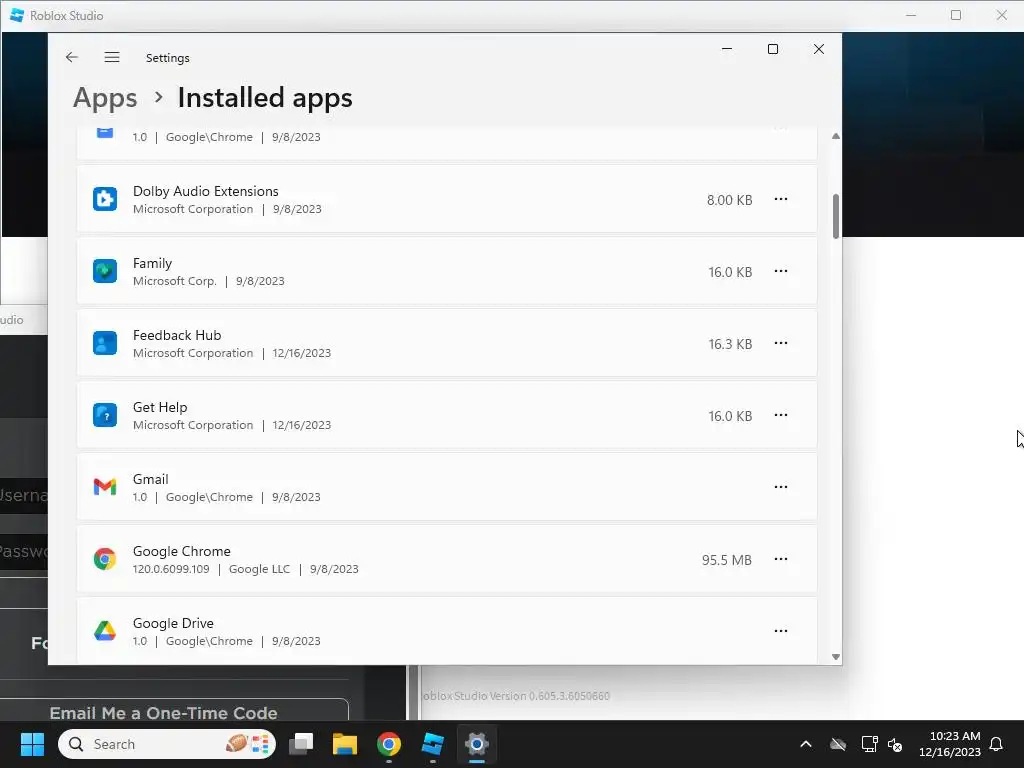Click the Settings vertical scrollbar thumb
This screenshot has width=1024, height=768.
coord(836,216)
